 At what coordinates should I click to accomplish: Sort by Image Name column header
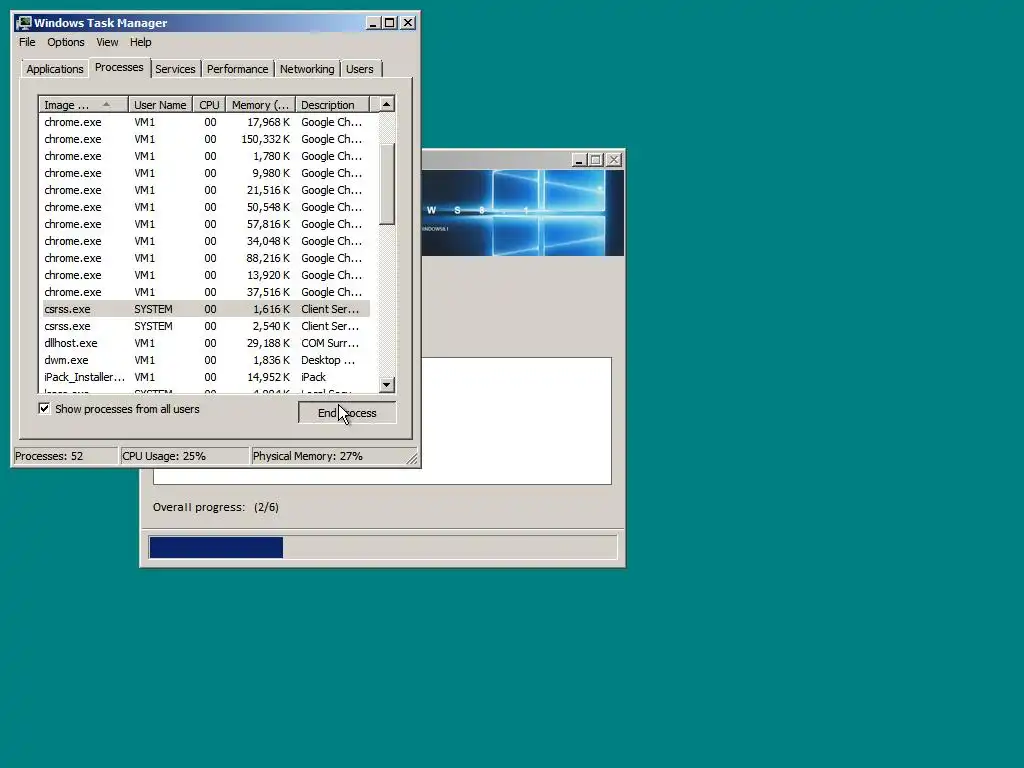83,104
